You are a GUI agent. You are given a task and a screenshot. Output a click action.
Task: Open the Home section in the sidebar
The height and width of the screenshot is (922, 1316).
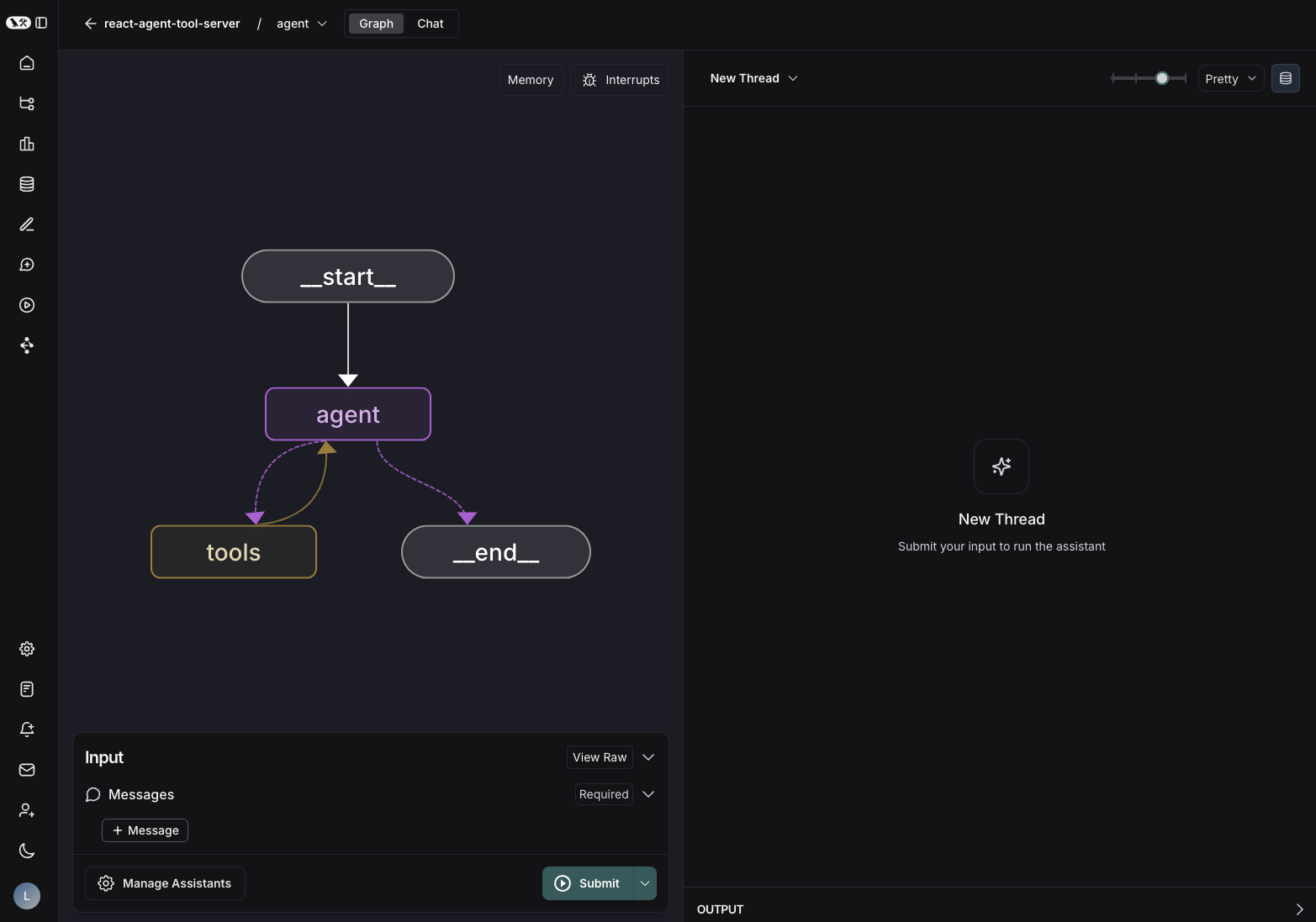[26, 62]
